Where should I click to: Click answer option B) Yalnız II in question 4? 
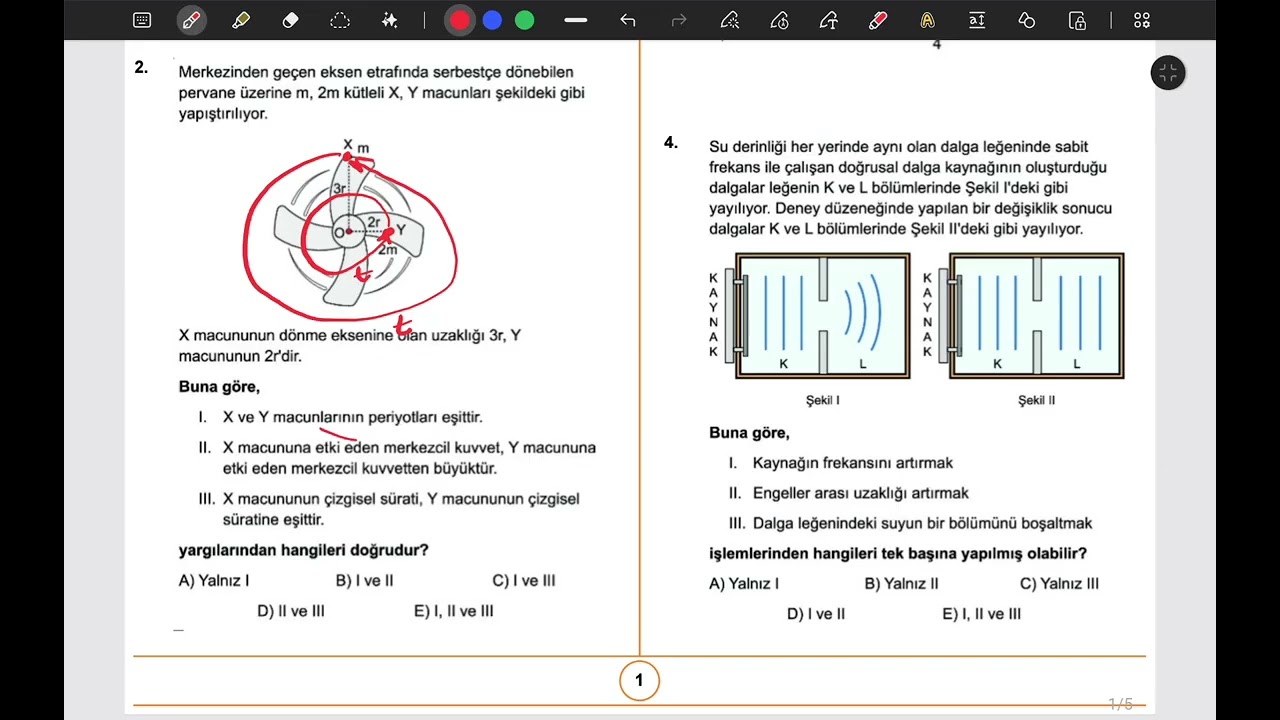coord(901,584)
